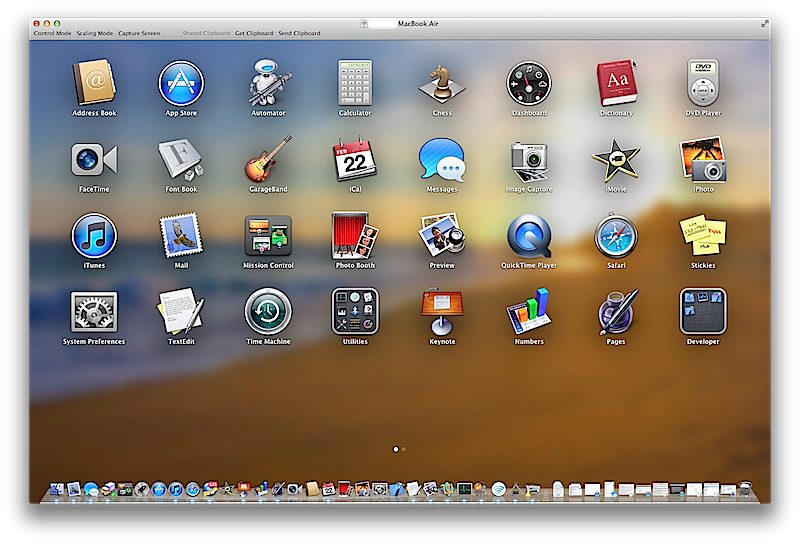Switch to second Launchpad page dot
800x544 pixels.
point(404,450)
